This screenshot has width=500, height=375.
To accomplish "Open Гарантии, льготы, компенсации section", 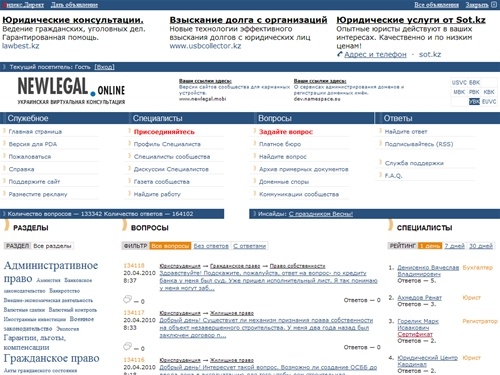I will coord(35,342).
